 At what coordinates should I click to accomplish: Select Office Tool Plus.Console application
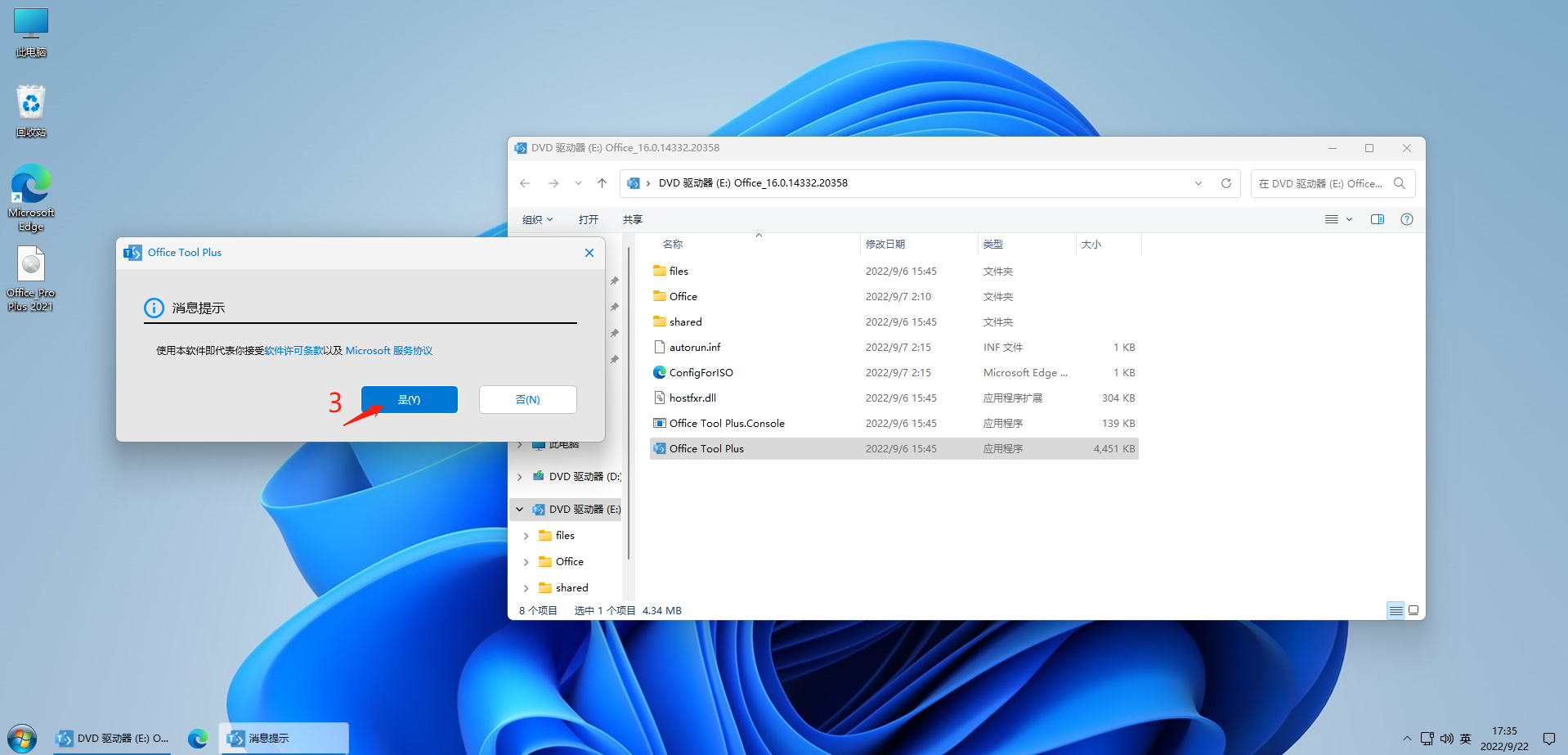[894, 423]
